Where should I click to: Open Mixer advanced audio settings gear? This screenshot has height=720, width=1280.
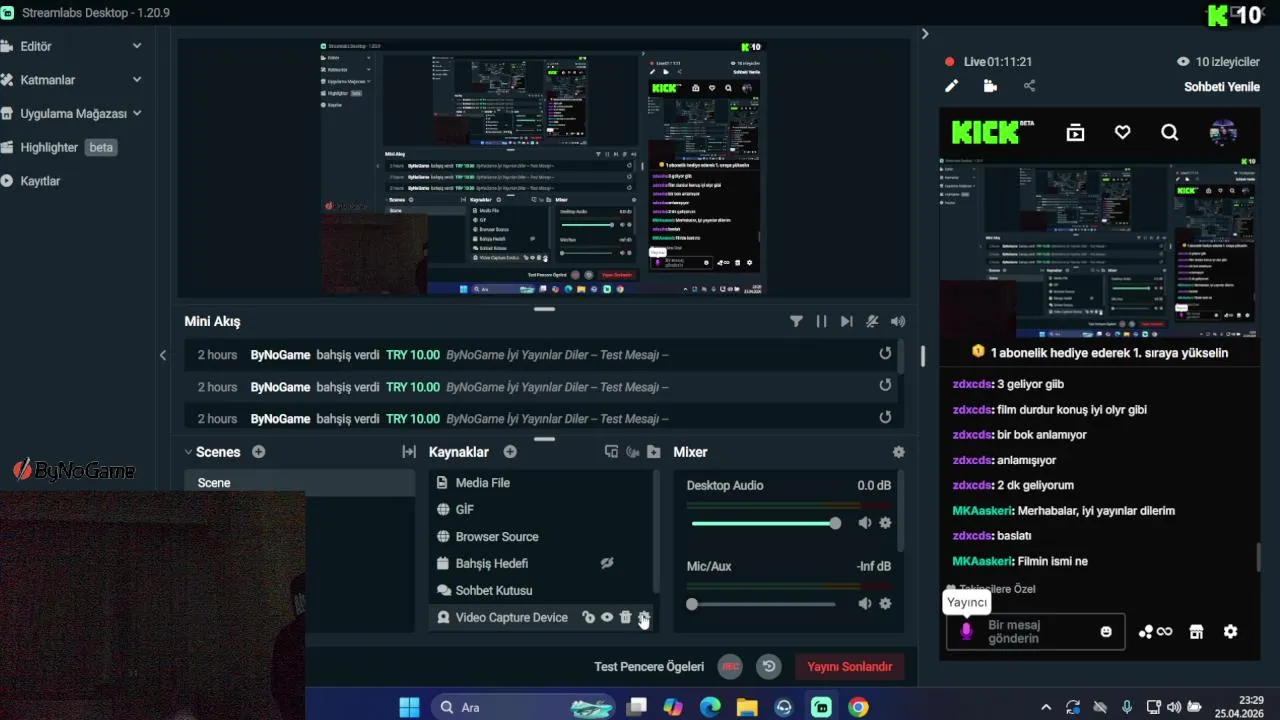point(899,452)
